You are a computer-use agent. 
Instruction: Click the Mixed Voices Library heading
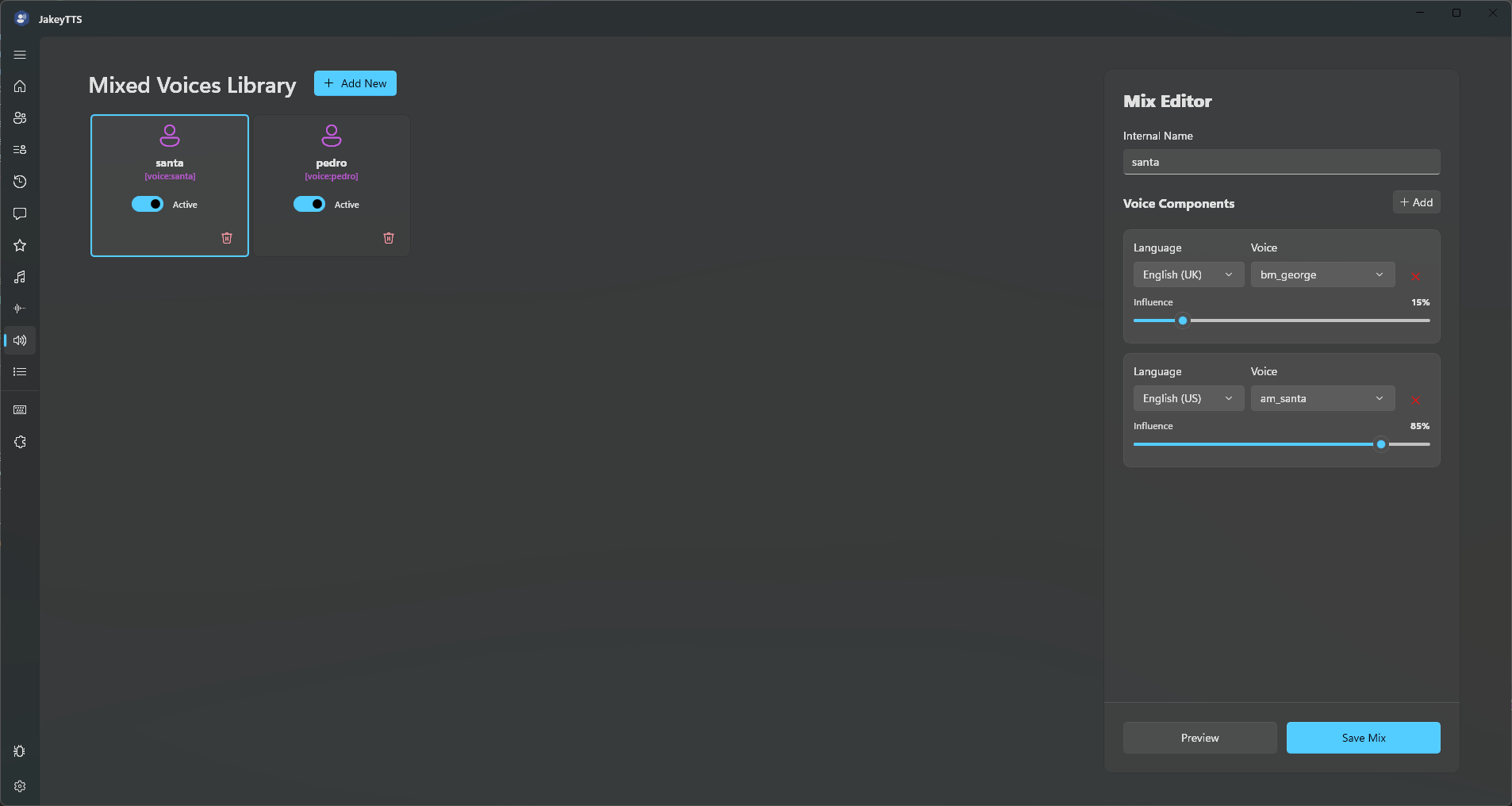[192, 85]
